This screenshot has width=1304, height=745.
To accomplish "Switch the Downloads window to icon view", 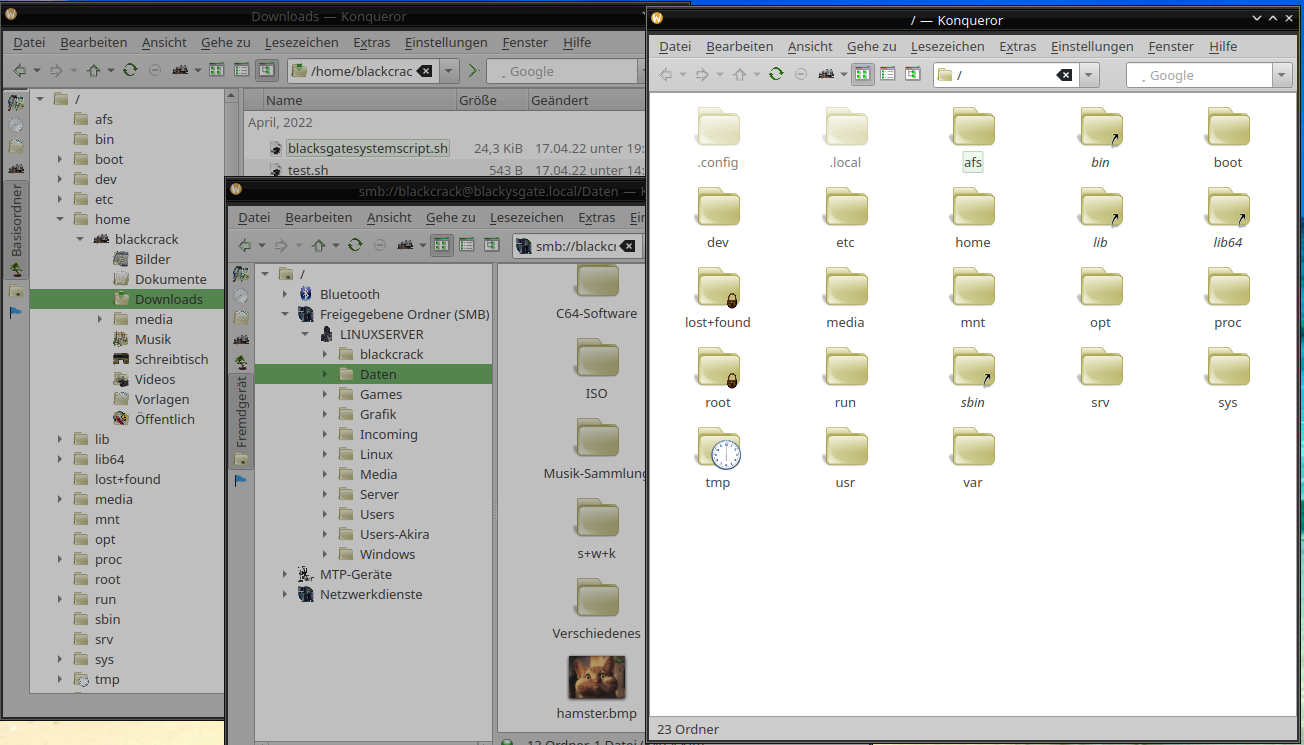I will click(216, 70).
